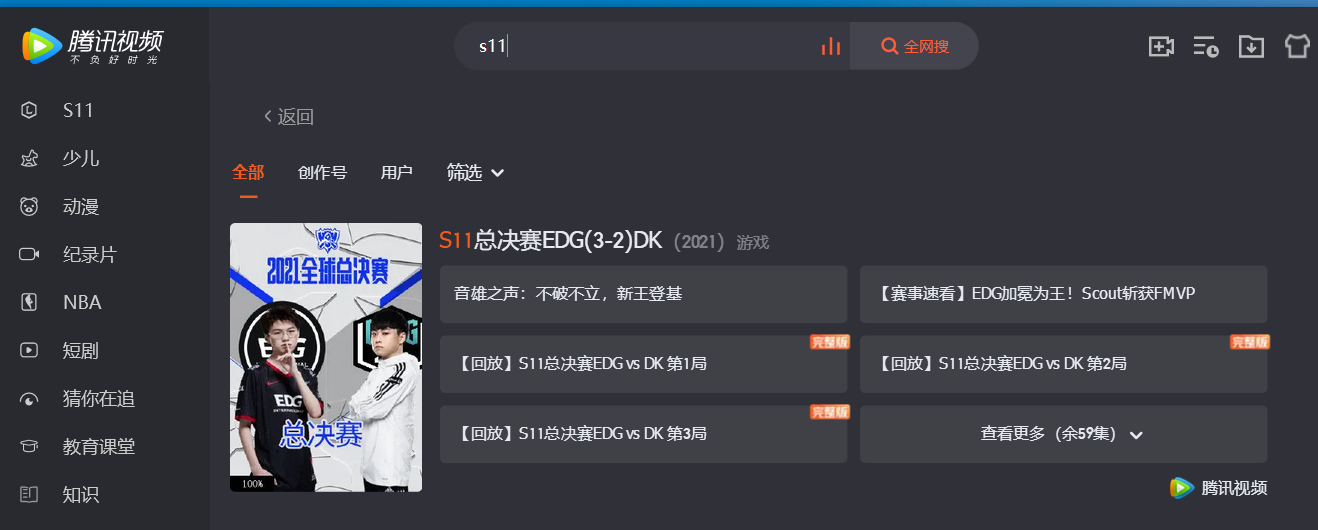Open the downloads icon in header

(1251, 46)
